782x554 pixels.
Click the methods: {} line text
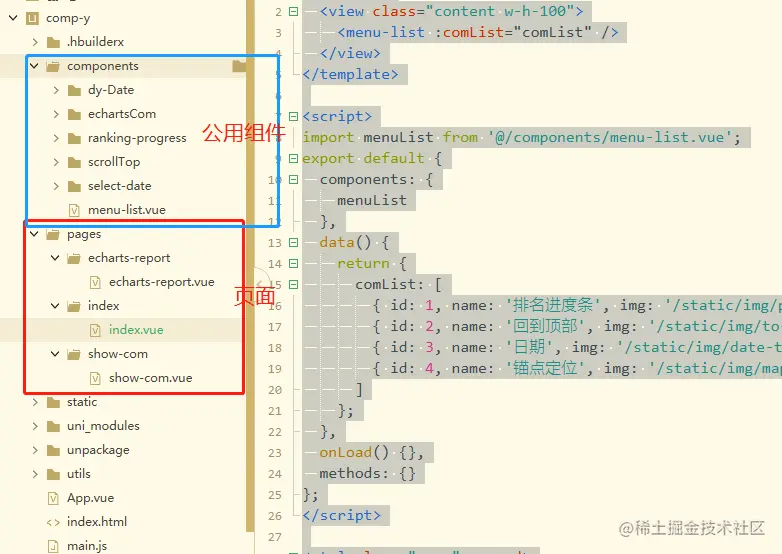pyautogui.click(x=367, y=473)
